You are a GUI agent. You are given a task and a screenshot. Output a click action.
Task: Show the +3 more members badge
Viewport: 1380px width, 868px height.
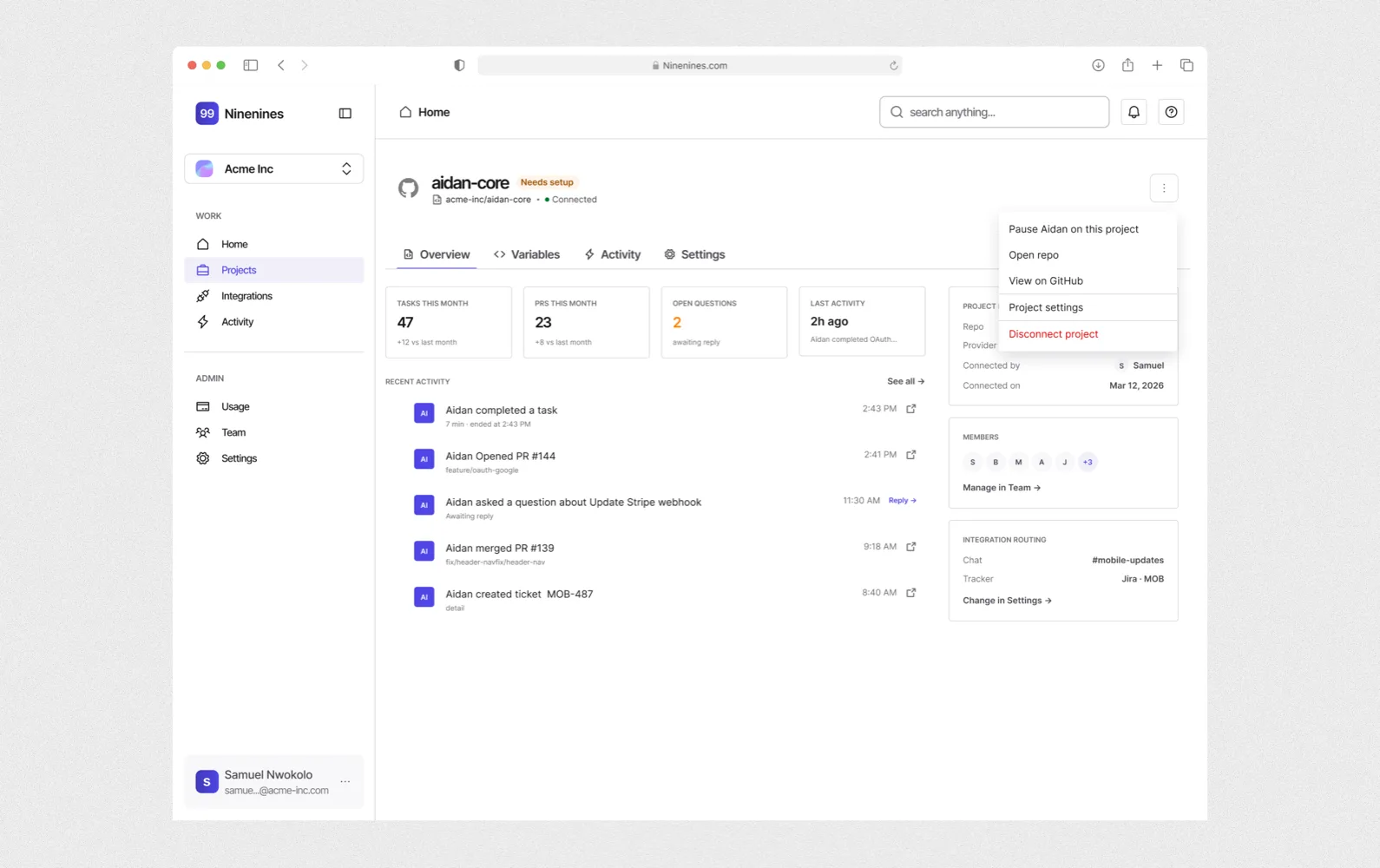pyautogui.click(x=1088, y=462)
